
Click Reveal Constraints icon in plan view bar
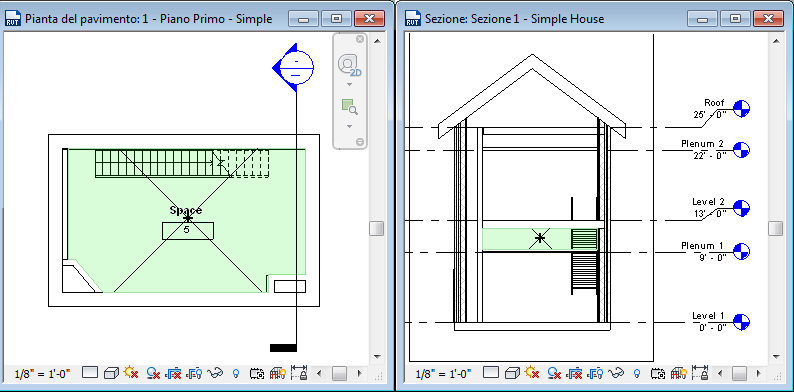[299, 373]
